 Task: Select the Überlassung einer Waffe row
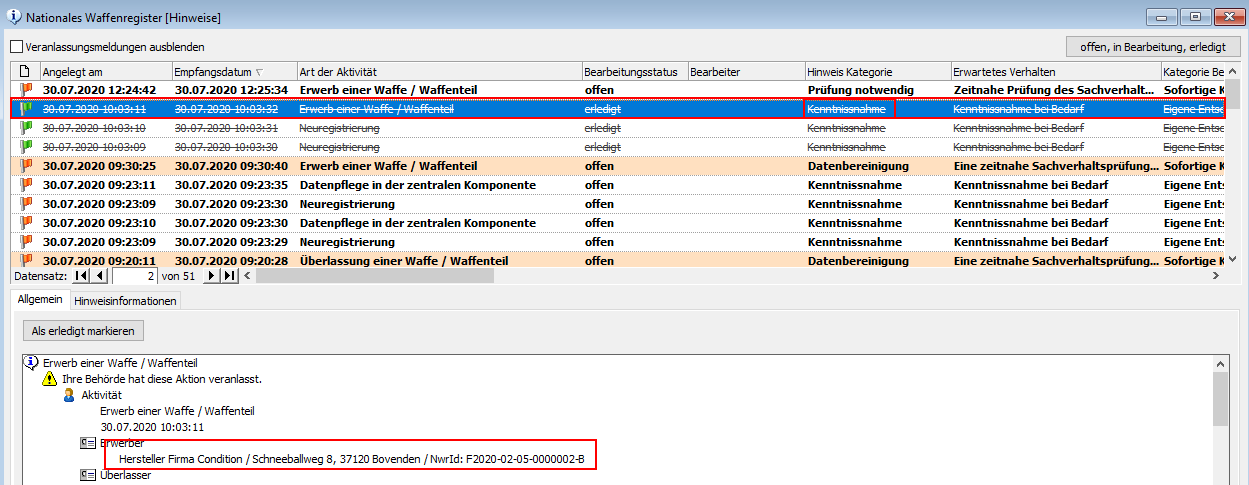click(404, 261)
